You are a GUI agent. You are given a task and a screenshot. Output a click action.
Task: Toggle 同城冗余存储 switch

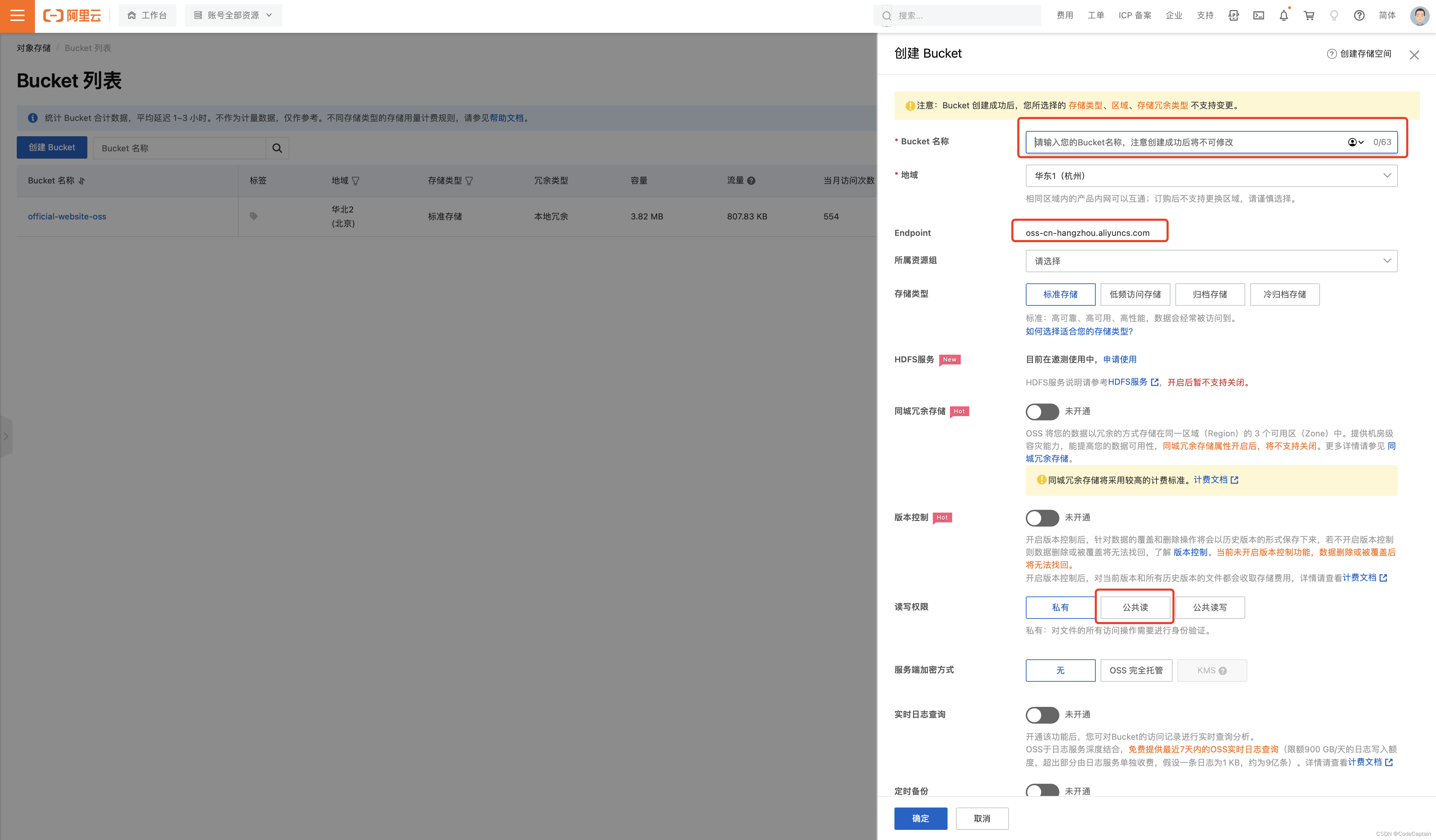tap(1042, 412)
